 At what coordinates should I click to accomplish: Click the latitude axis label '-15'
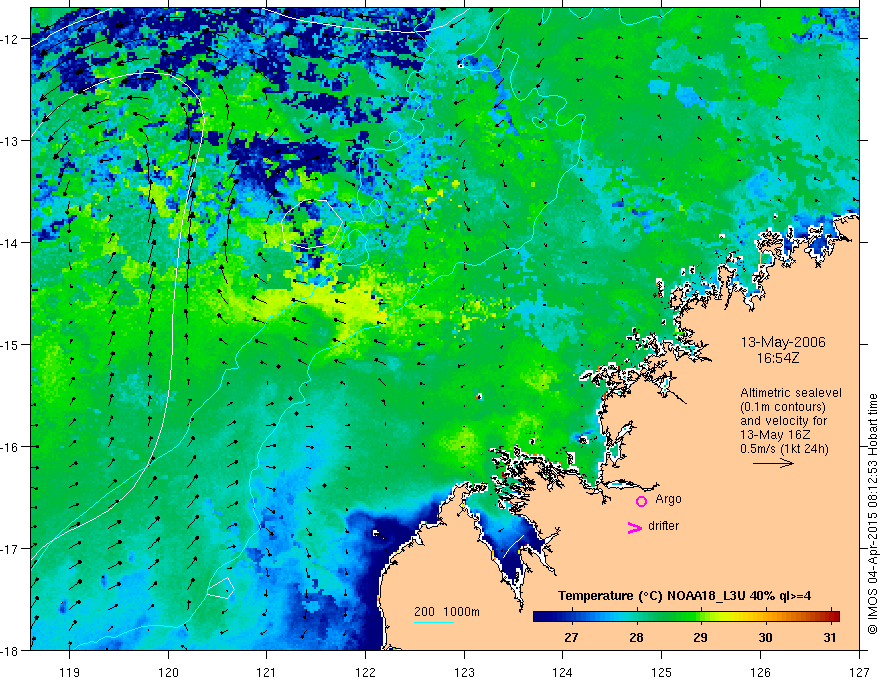click(12, 345)
